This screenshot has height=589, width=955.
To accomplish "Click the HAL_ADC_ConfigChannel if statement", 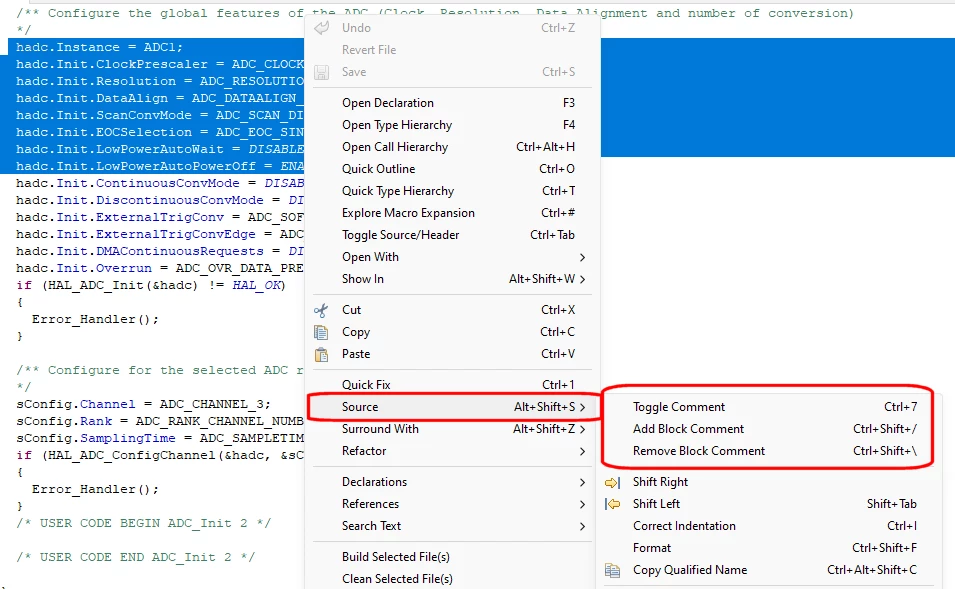I will (x=160, y=455).
